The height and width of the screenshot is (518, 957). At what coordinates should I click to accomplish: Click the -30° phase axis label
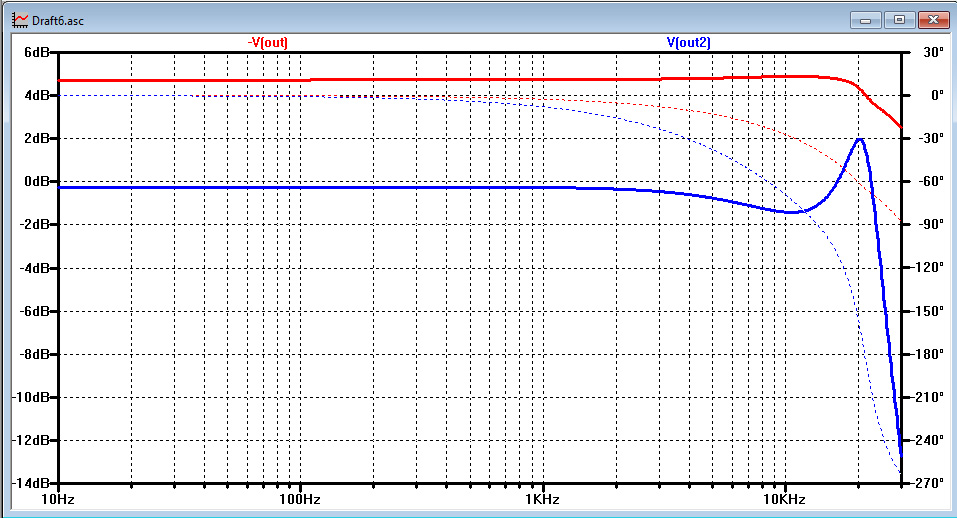931,138
